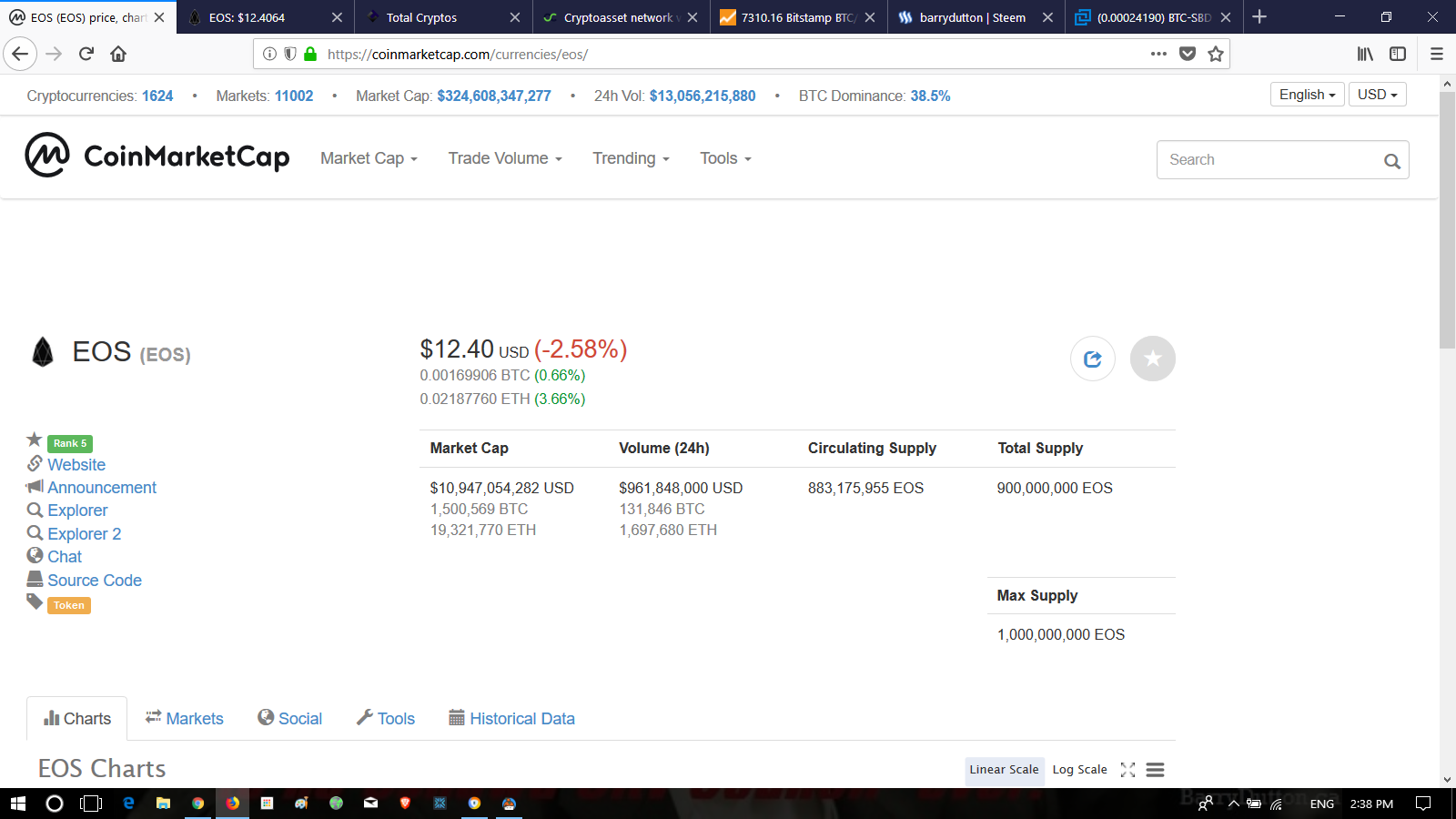
Task: Open the Chat link
Action: [x=65, y=557]
